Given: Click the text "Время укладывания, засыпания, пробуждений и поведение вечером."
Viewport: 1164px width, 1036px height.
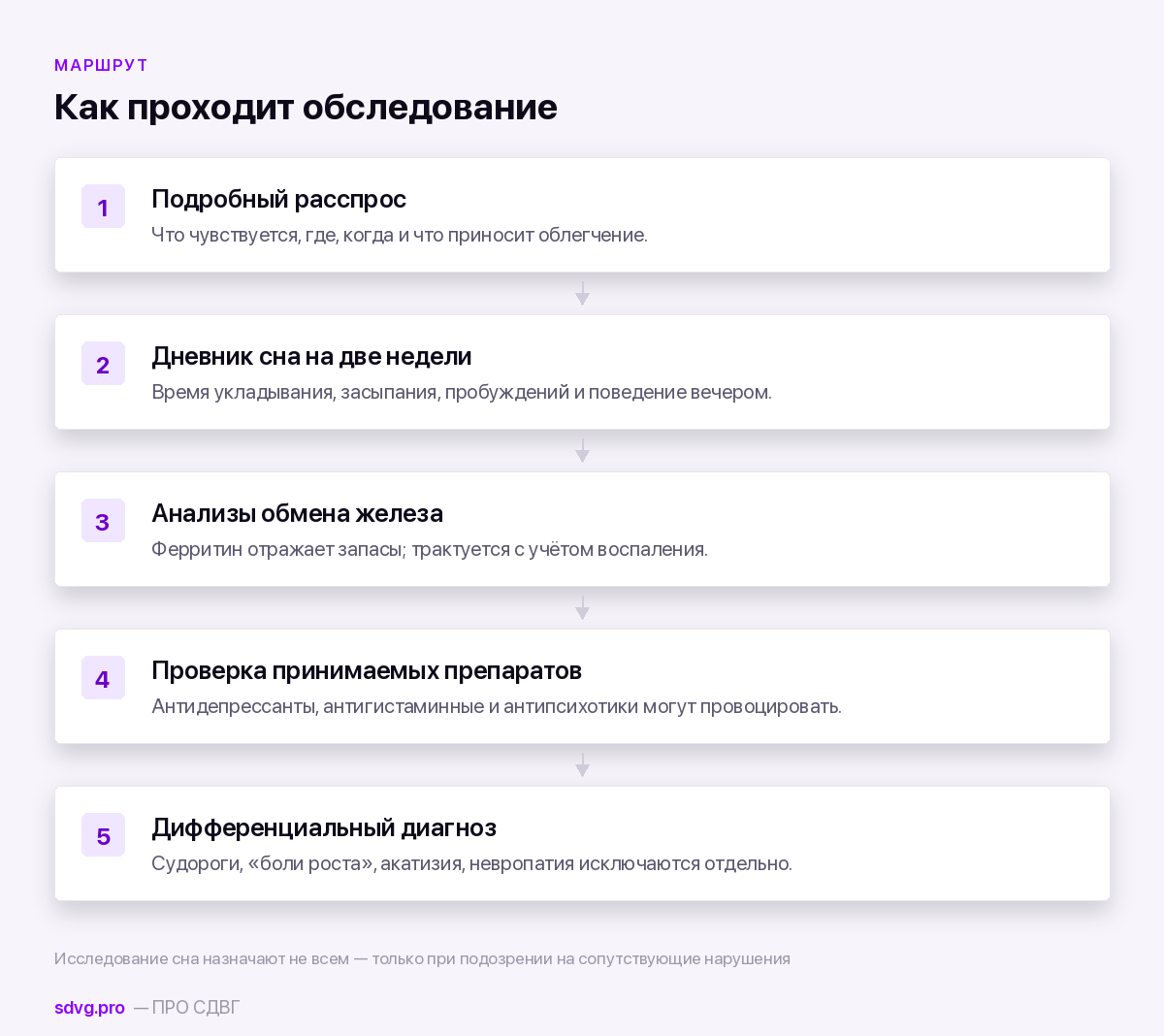Looking at the screenshot, I should (462, 392).
